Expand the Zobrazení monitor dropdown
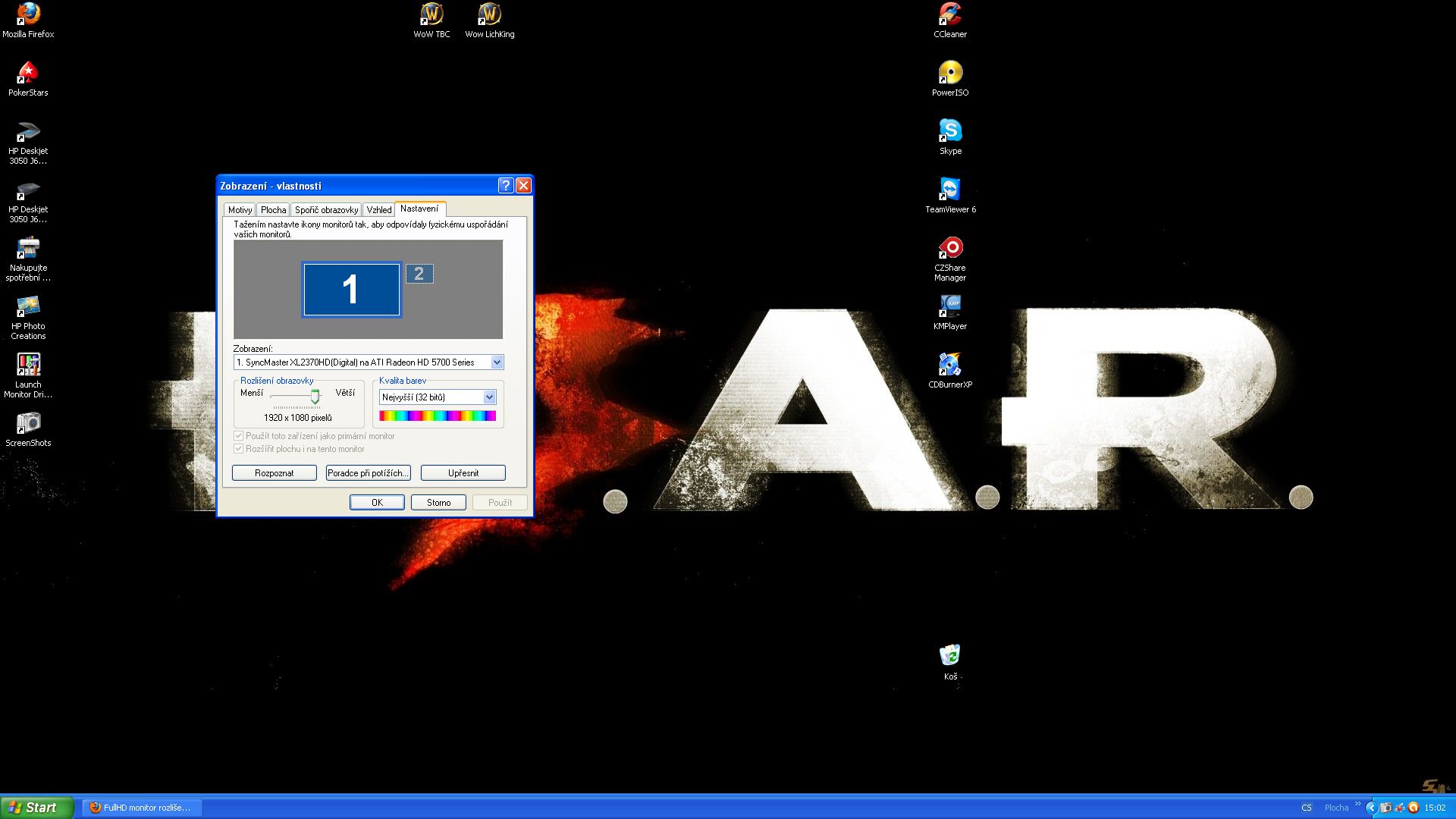The width and height of the screenshot is (1456, 819). (x=497, y=362)
